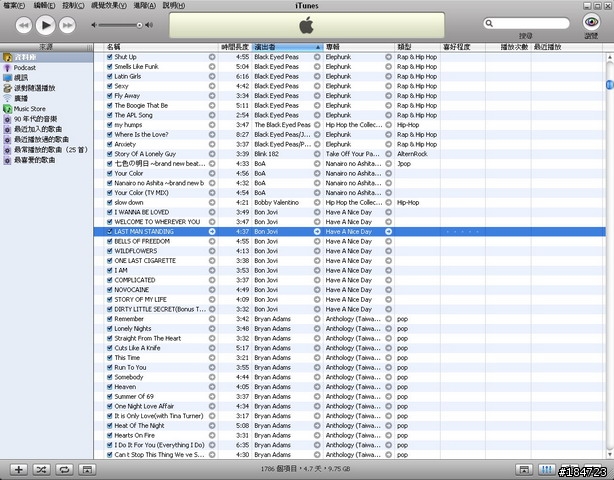Open 90 年代的音樂 smart playlist
The height and width of the screenshot is (480, 614).
click(x=35, y=119)
